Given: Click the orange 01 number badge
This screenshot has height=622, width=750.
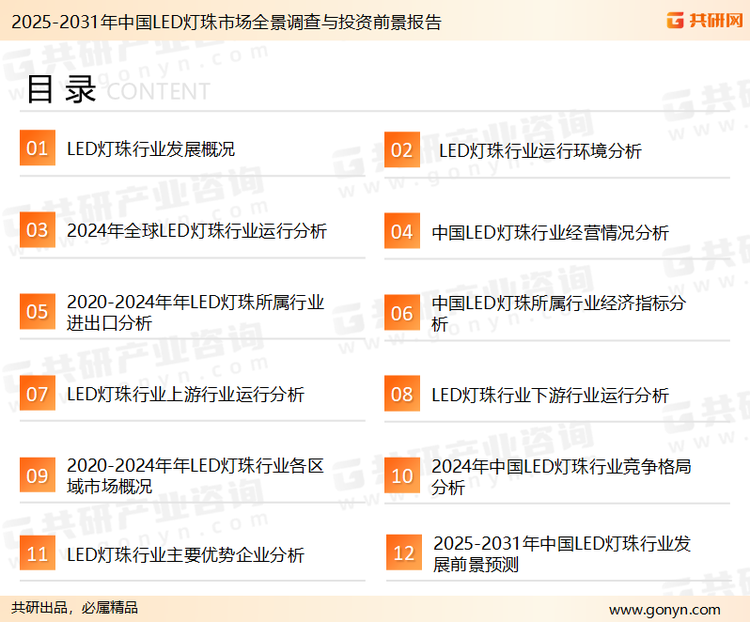Looking at the screenshot, I should click(37, 148).
